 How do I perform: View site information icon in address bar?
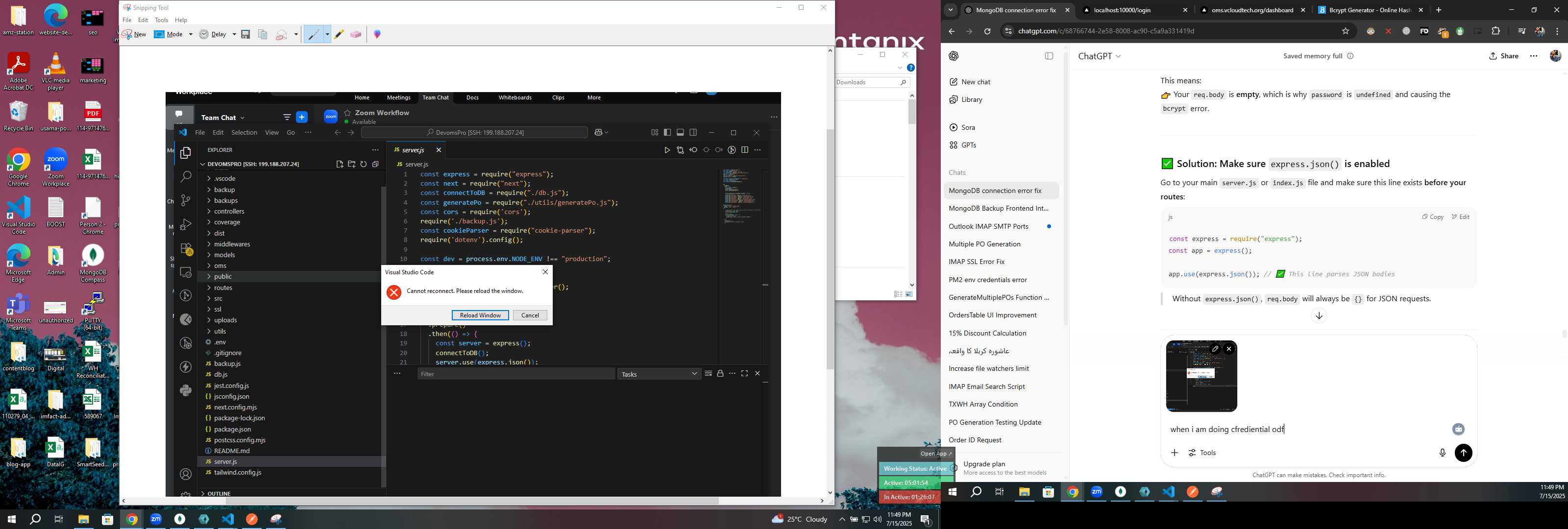1008,31
